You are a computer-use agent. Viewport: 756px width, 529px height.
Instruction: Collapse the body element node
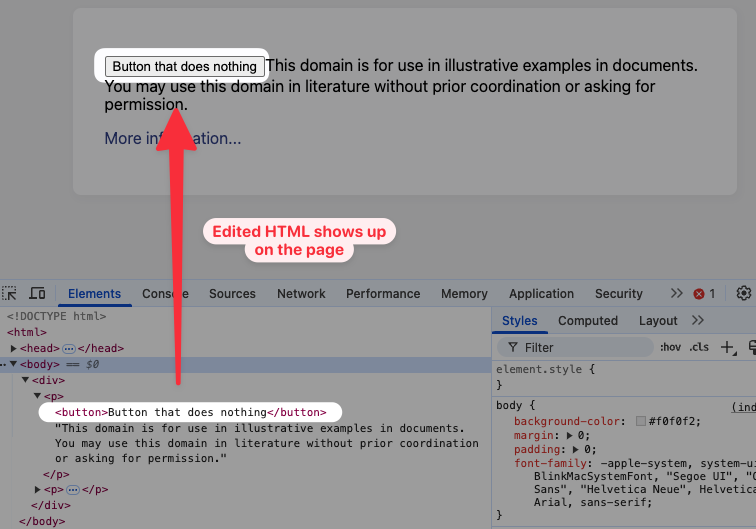coord(14,364)
